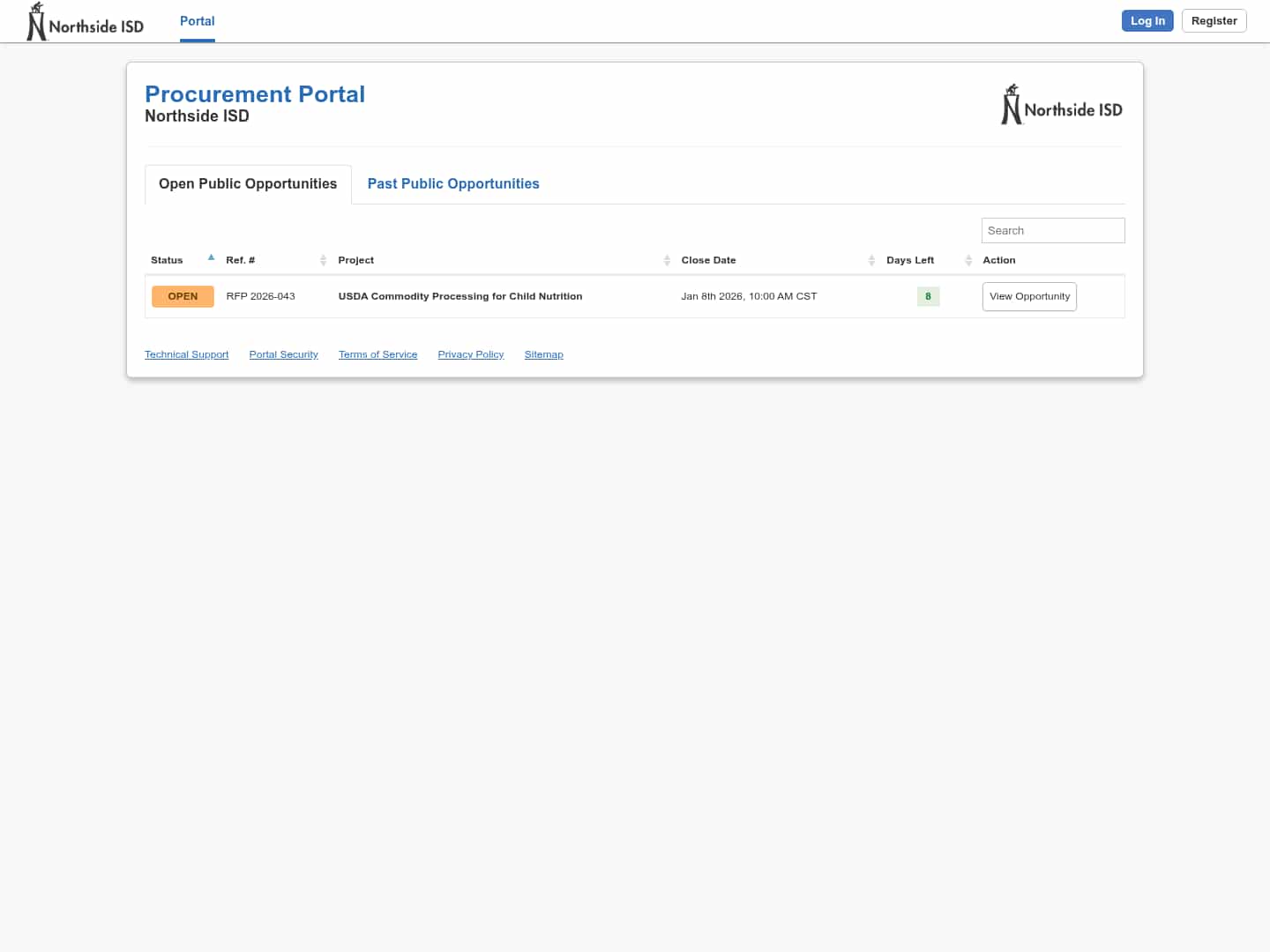Click the green days-left badge showing 8
The image size is (1270, 952).
pyautogui.click(x=928, y=296)
